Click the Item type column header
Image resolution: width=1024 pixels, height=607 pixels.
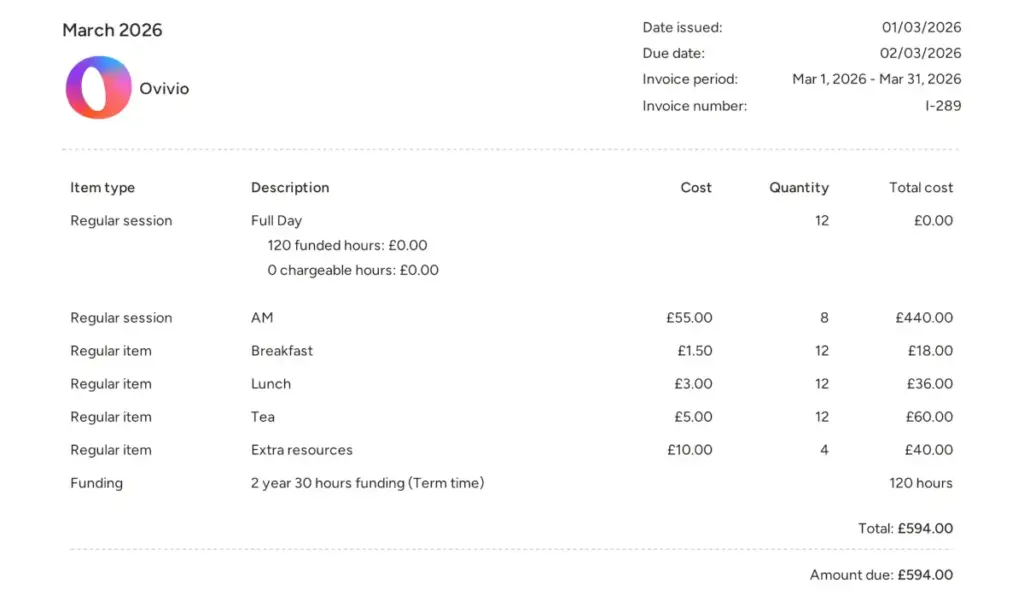[102, 187]
